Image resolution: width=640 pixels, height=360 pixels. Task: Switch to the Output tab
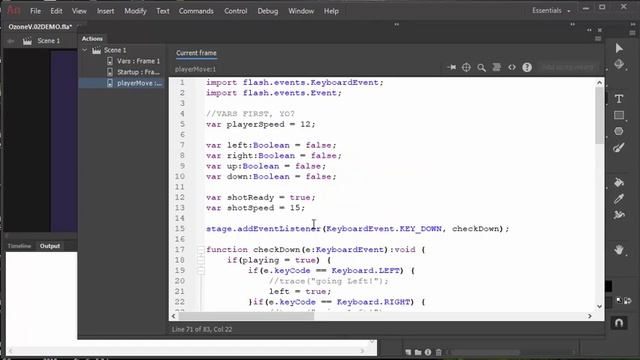click(x=50, y=246)
